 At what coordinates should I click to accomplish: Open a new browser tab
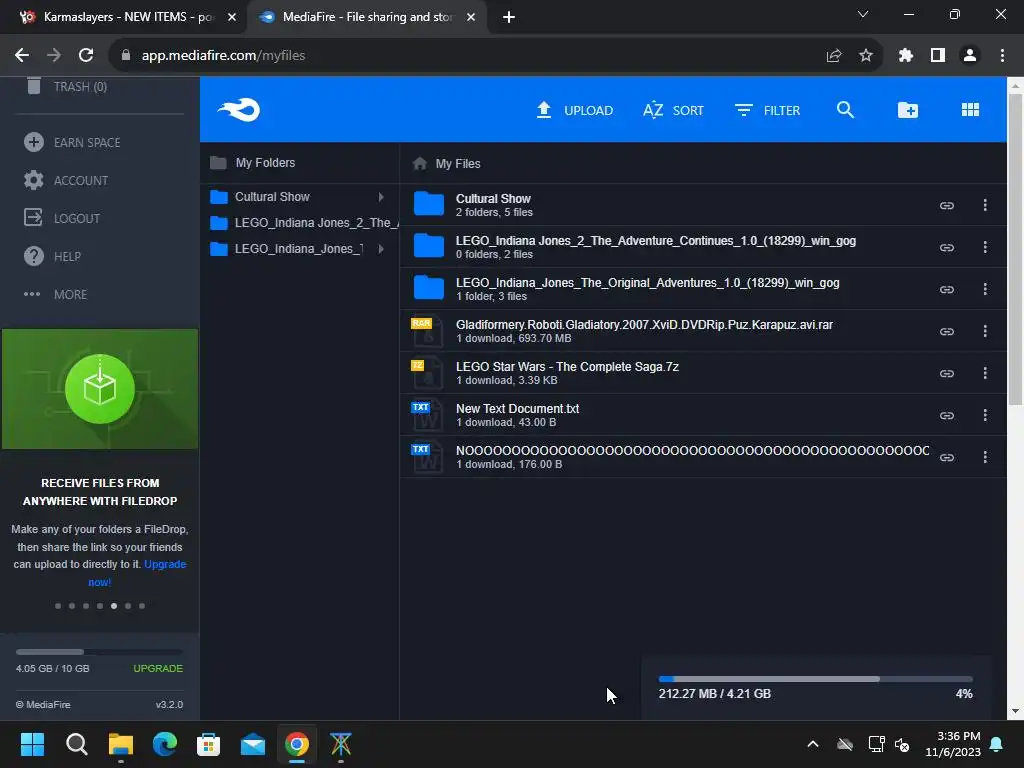[509, 17]
